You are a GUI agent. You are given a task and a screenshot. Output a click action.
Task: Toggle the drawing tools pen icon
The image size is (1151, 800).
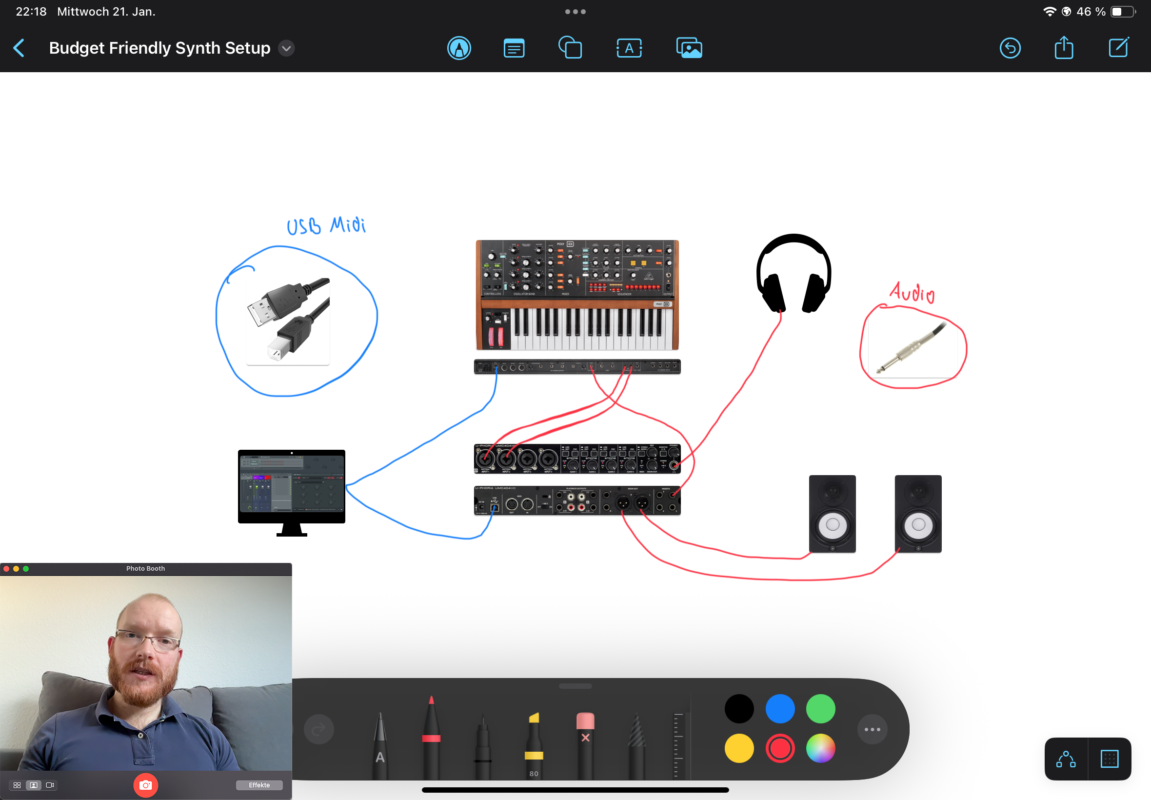click(459, 48)
